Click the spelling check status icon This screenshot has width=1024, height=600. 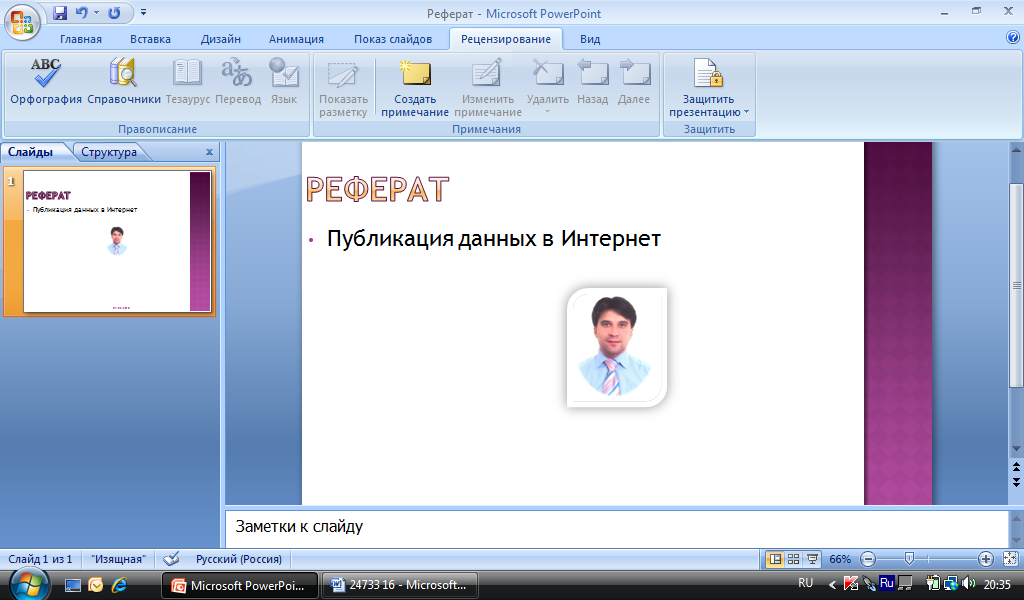(x=171, y=559)
